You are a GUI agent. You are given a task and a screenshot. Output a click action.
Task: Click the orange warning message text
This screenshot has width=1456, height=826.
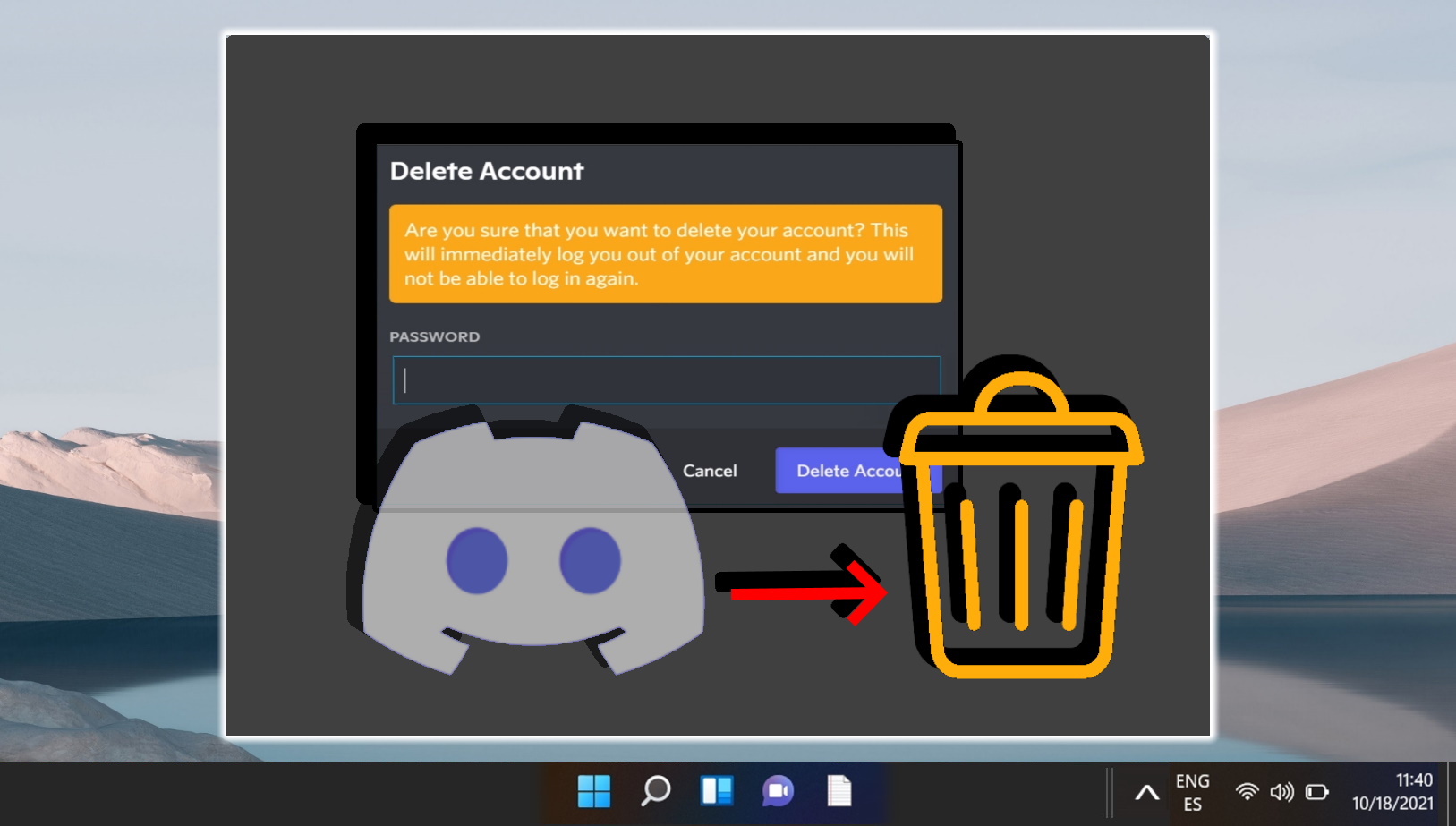660,254
